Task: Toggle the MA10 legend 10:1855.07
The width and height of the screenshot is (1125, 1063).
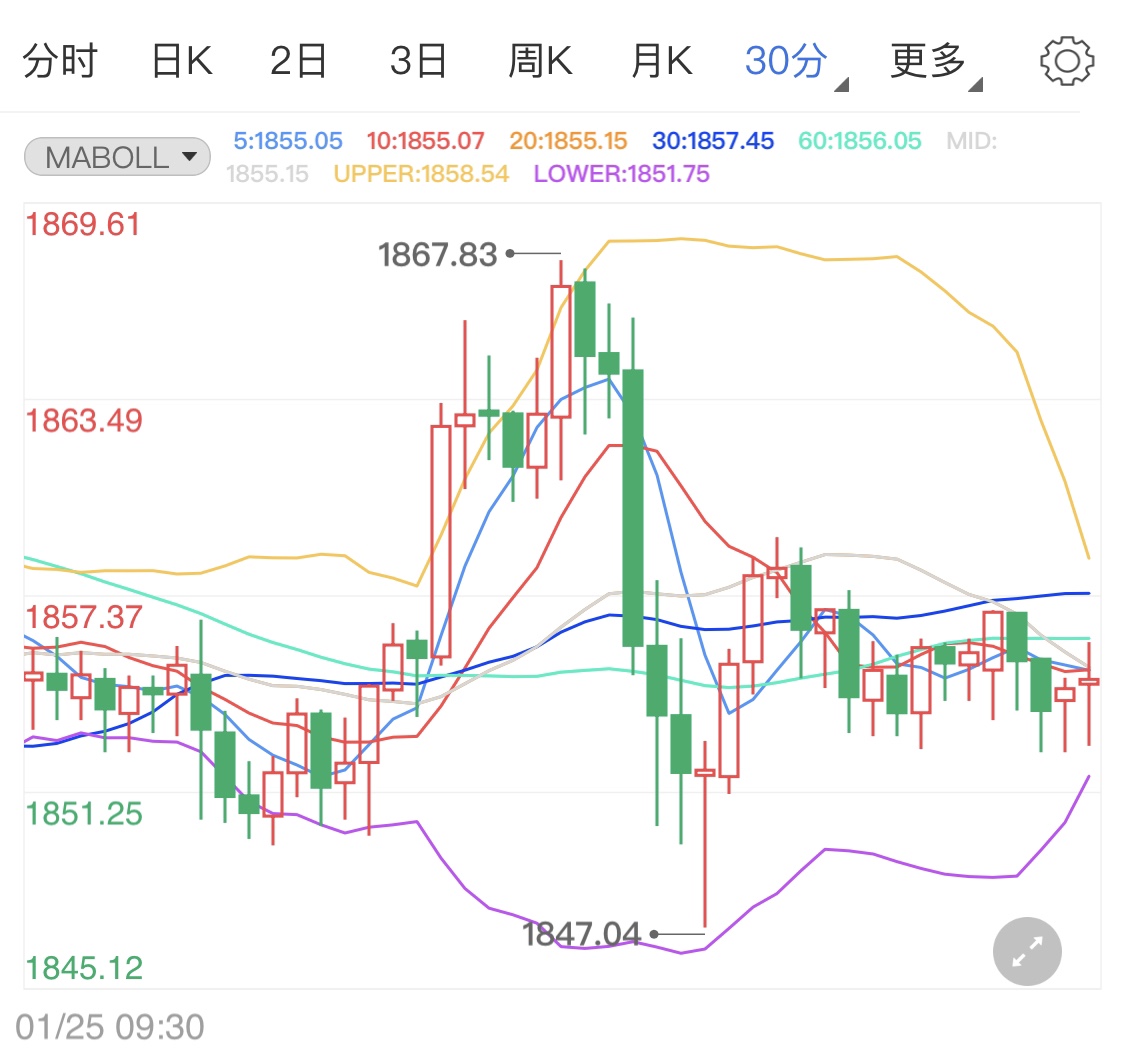Action: [x=425, y=141]
